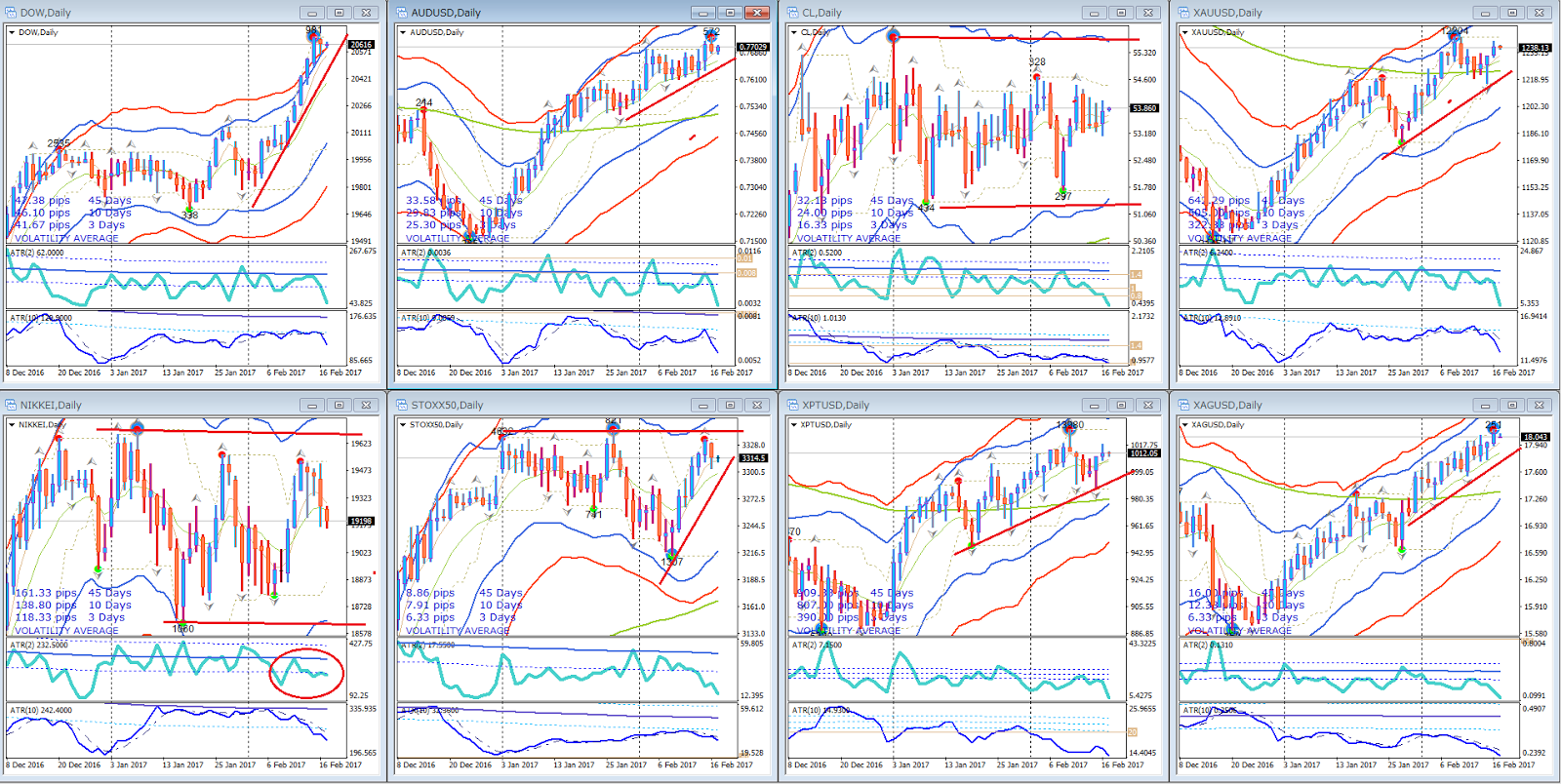Minimize the DOW,Daily chart window

pos(312,13)
